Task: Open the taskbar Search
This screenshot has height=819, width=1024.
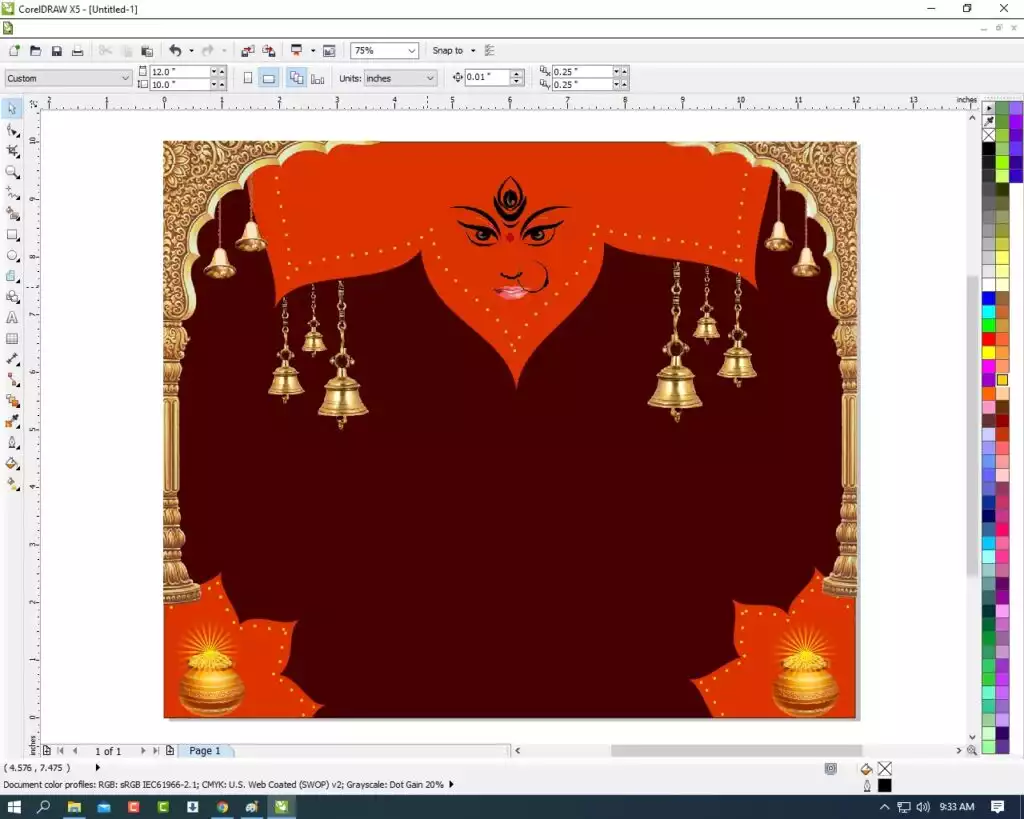Action: tap(44, 807)
